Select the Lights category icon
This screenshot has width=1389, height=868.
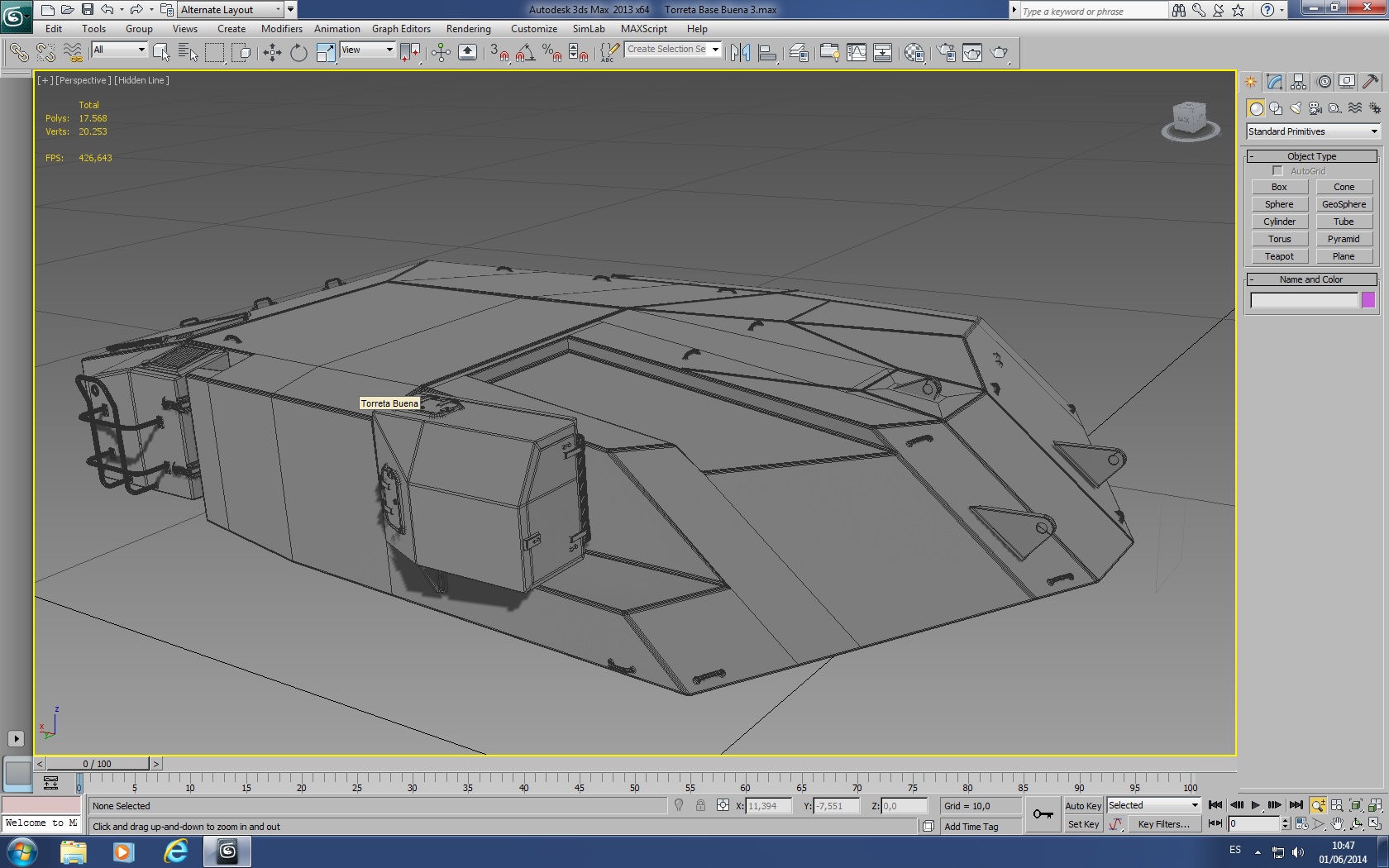pos(1296,108)
